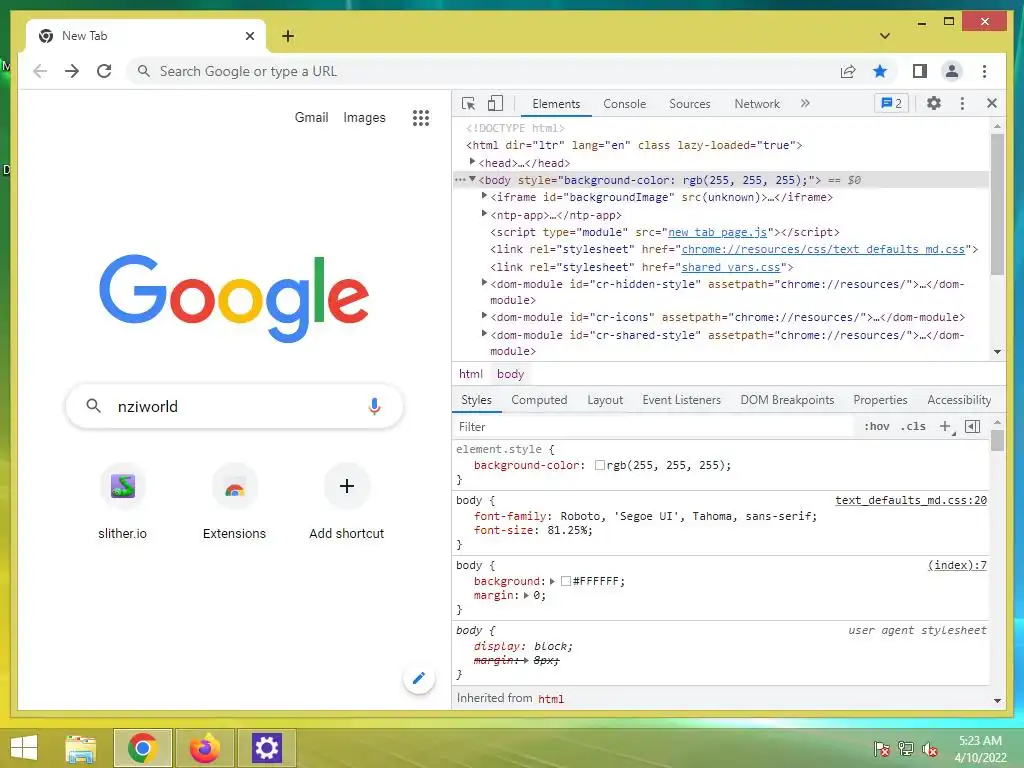The width and height of the screenshot is (1024, 768).
Task: Open Firefox from the taskbar
Action: pyautogui.click(x=204, y=748)
